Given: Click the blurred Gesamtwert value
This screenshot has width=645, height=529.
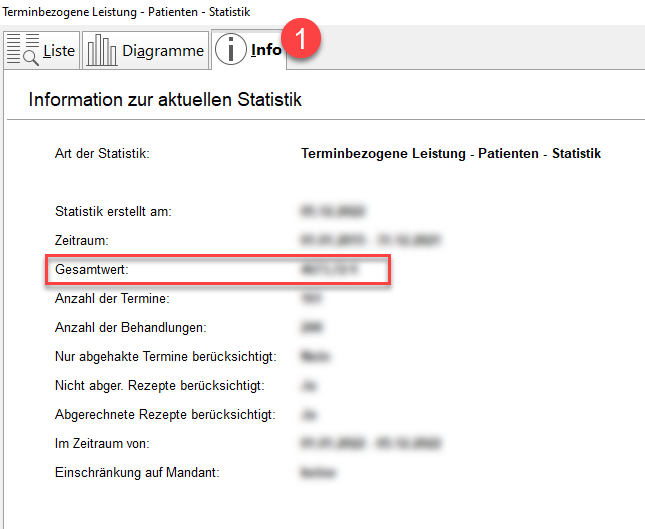Looking at the screenshot, I should pos(329,270).
